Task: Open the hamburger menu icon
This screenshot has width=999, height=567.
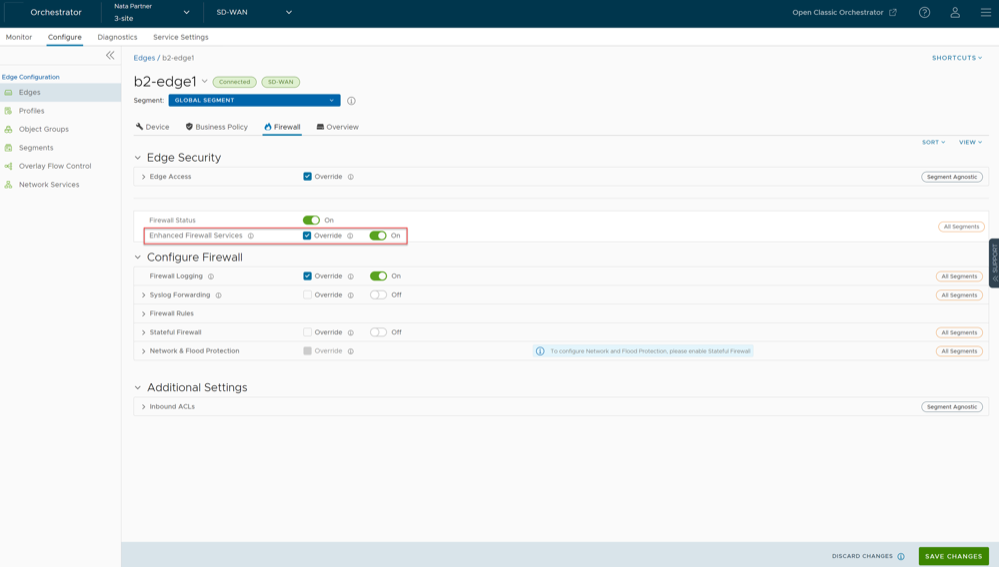Action: pos(985,13)
